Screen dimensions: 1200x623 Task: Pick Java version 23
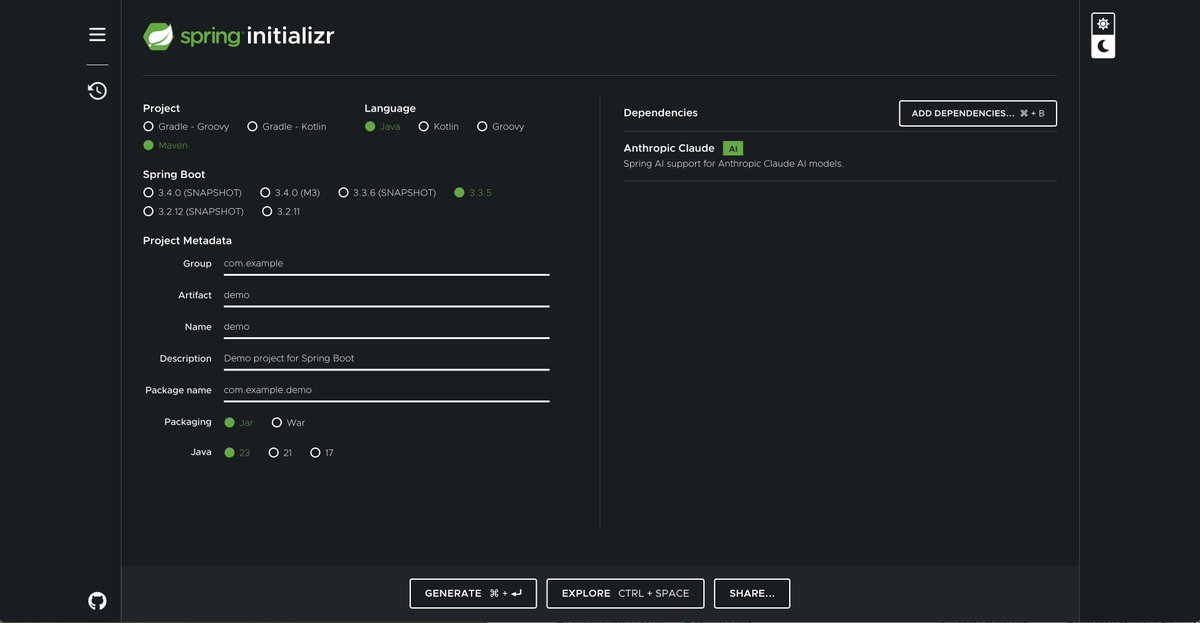237,453
